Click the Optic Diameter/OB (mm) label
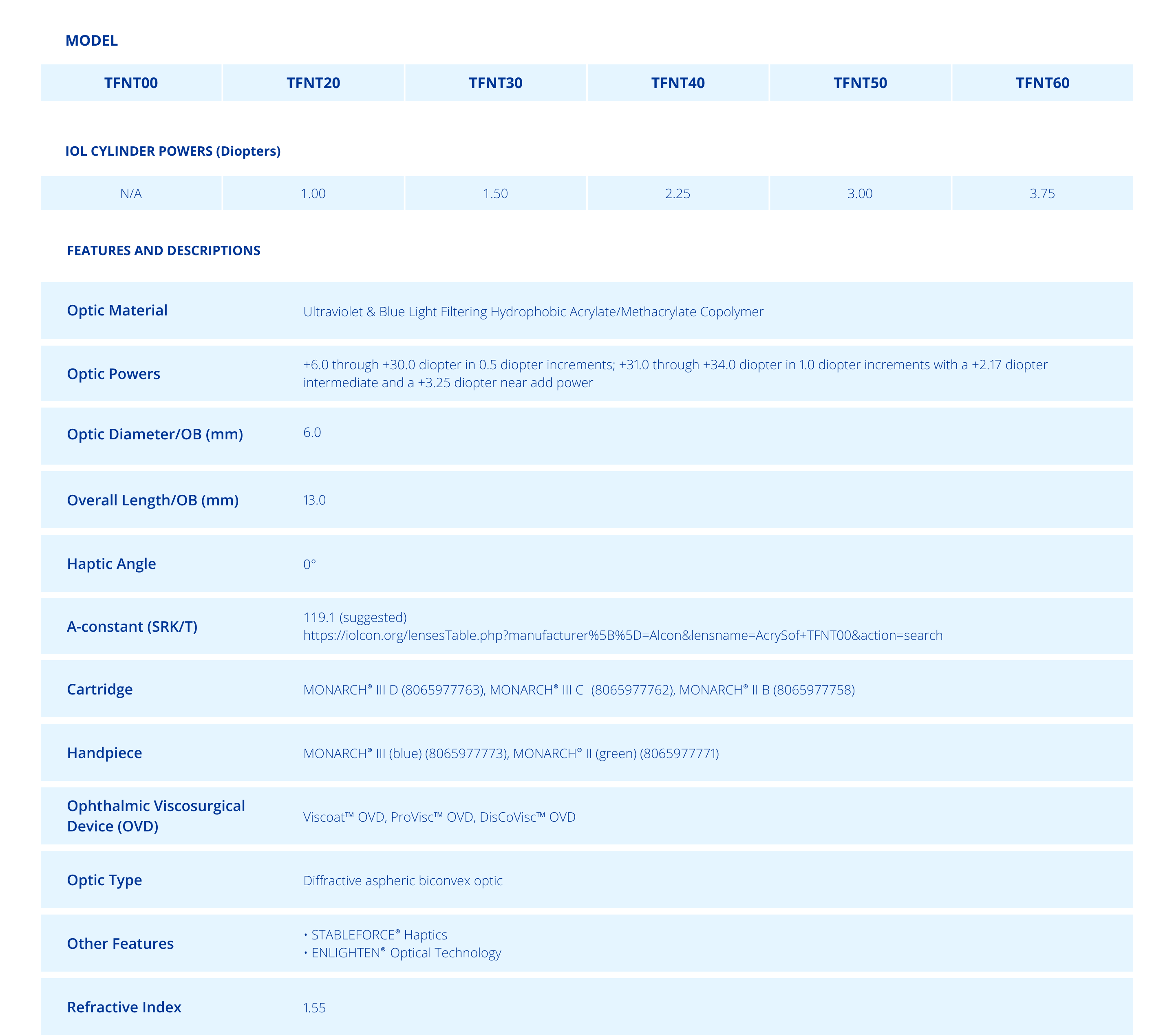The image size is (1174, 1036). 155,434
